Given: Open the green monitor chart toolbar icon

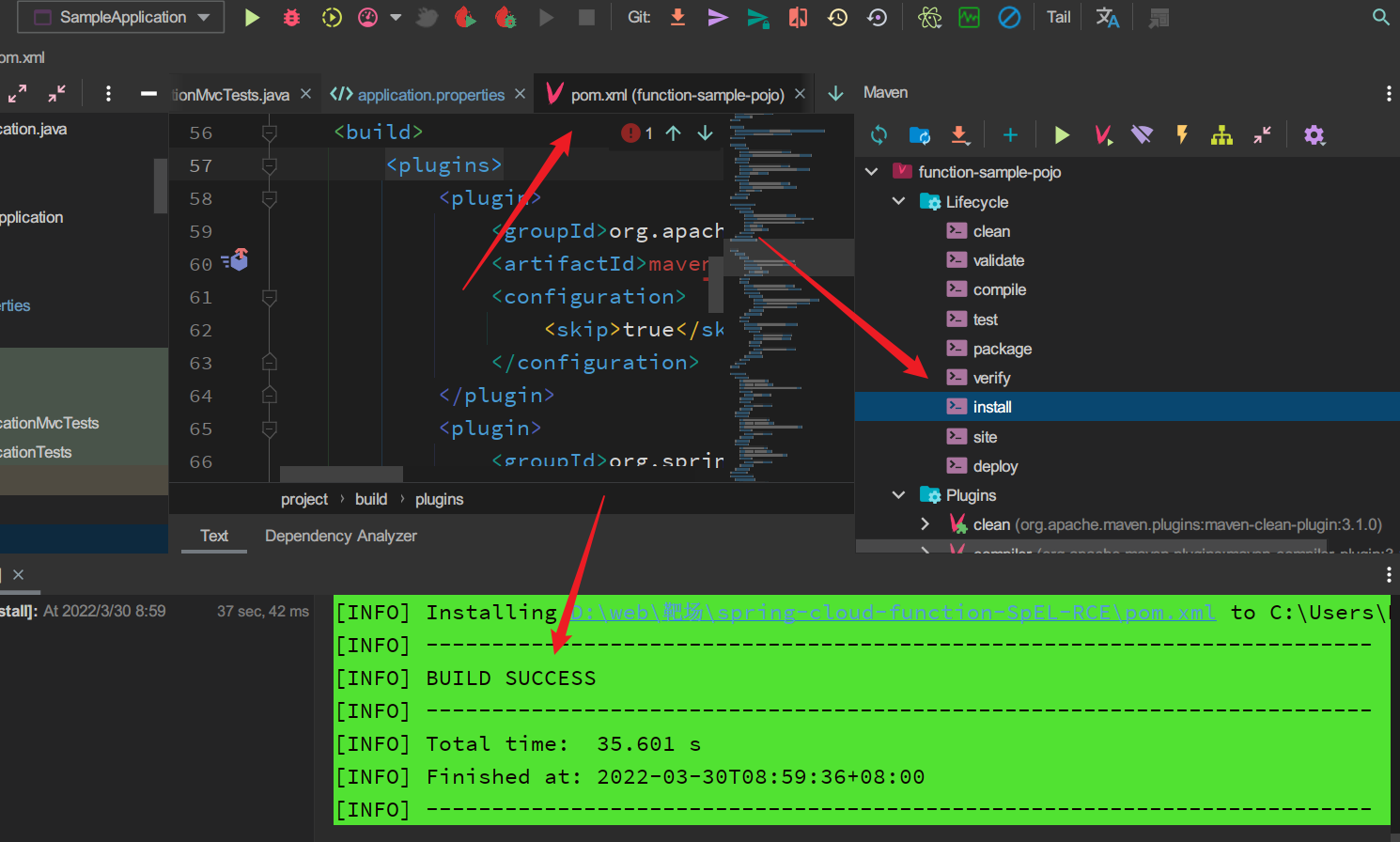Looking at the screenshot, I should [969, 17].
